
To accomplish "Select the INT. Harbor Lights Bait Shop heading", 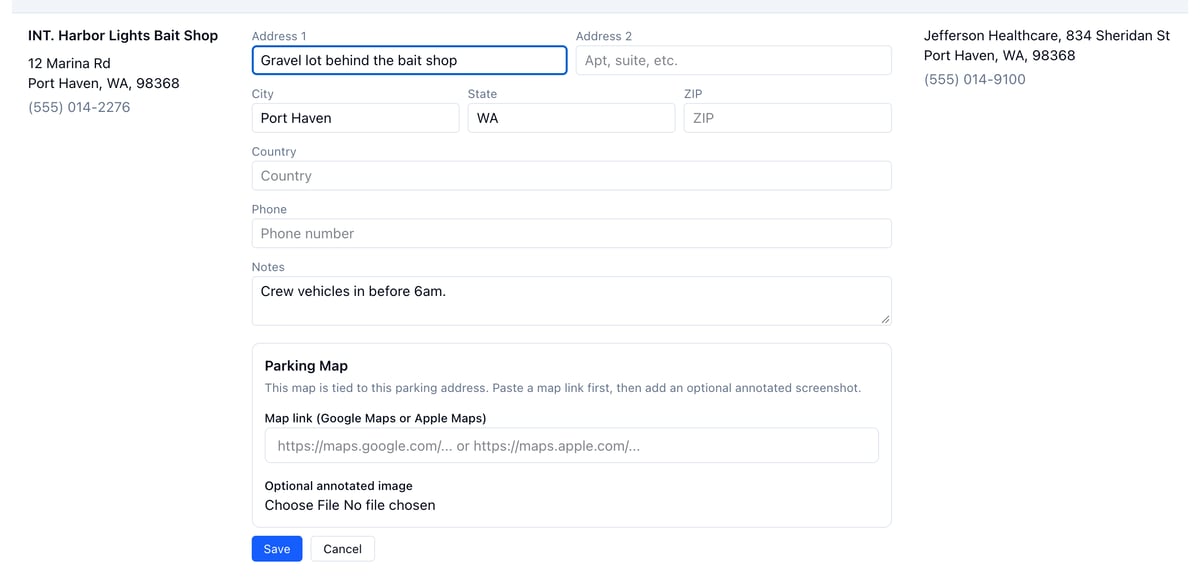I will point(123,35).
